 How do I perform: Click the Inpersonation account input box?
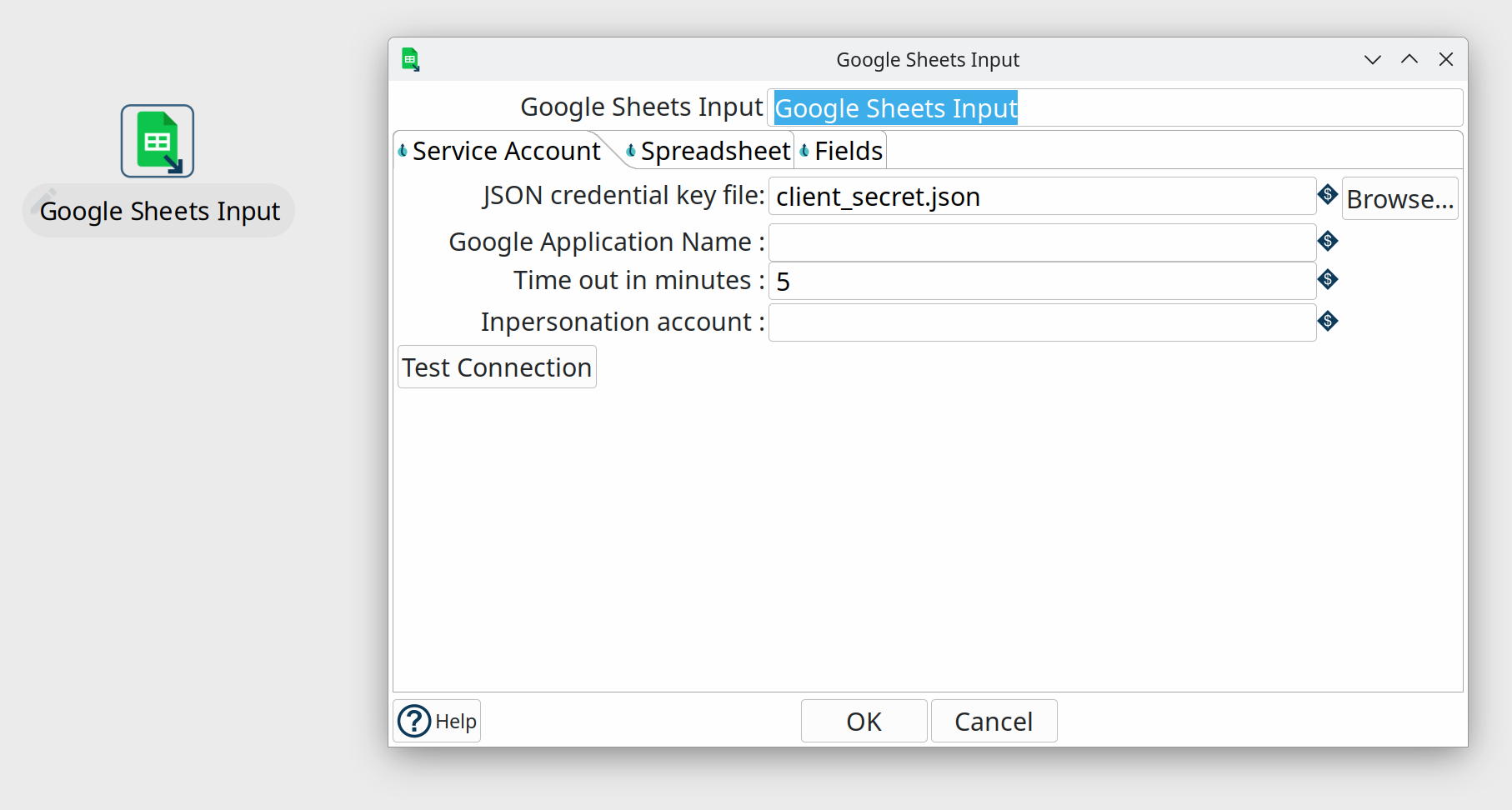pyautogui.click(x=1042, y=322)
